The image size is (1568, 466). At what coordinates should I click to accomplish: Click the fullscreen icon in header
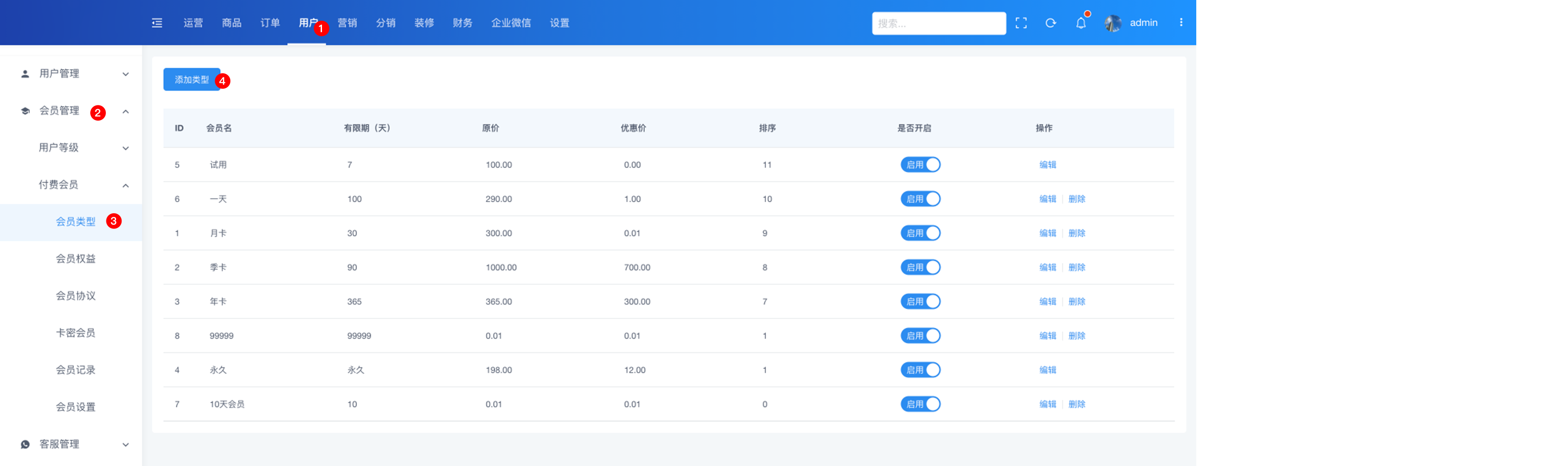click(x=1021, y=23)
